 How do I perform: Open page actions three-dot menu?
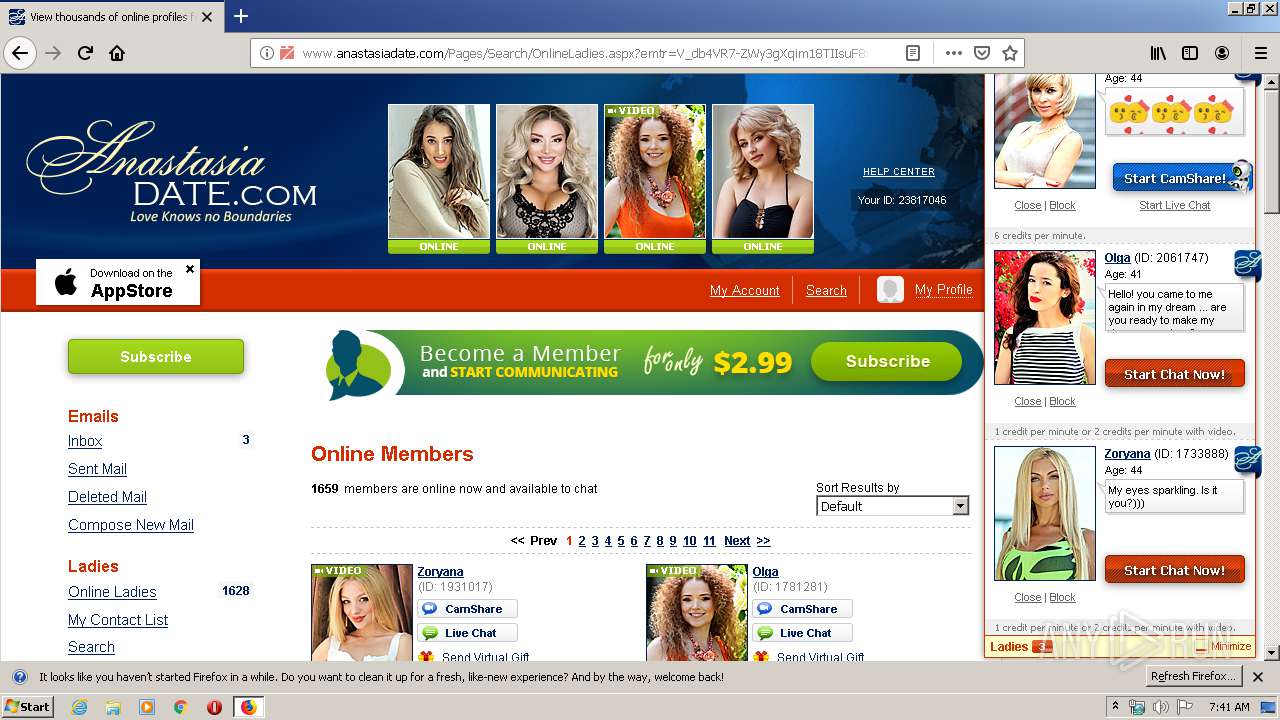953,53
